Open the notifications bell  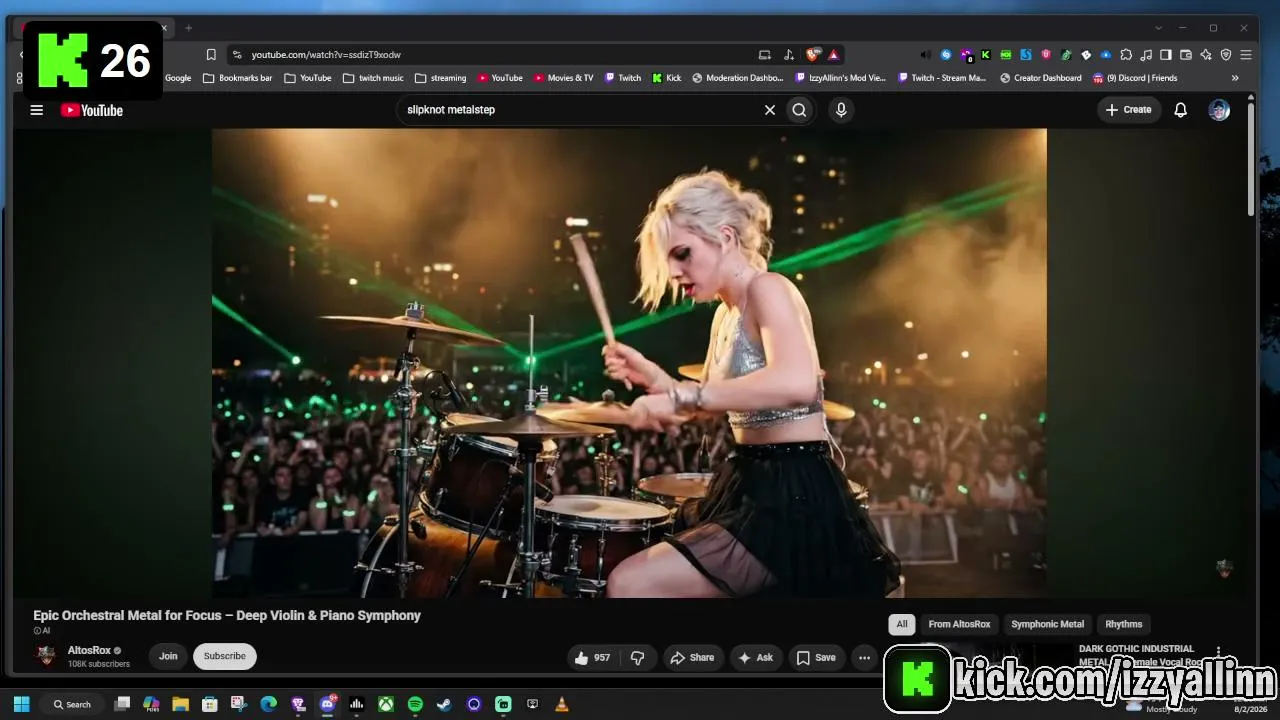click(1181, 110)
